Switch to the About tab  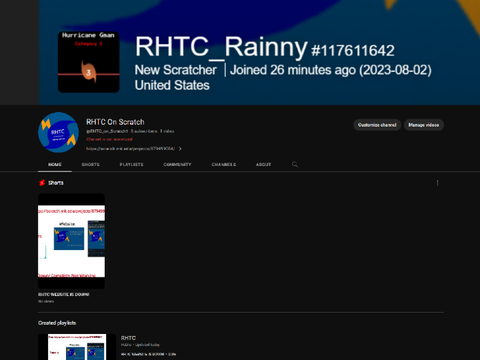click(263, 164)
